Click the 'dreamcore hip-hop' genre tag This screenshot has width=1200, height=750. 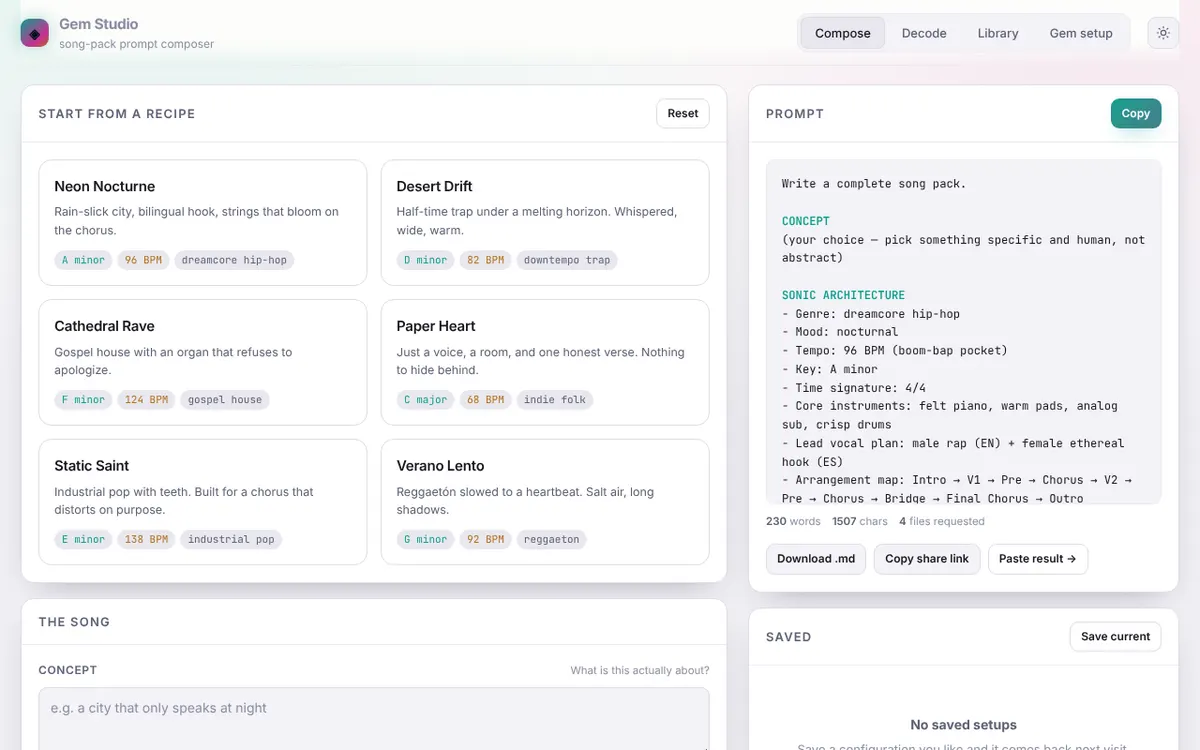(234, 260)
